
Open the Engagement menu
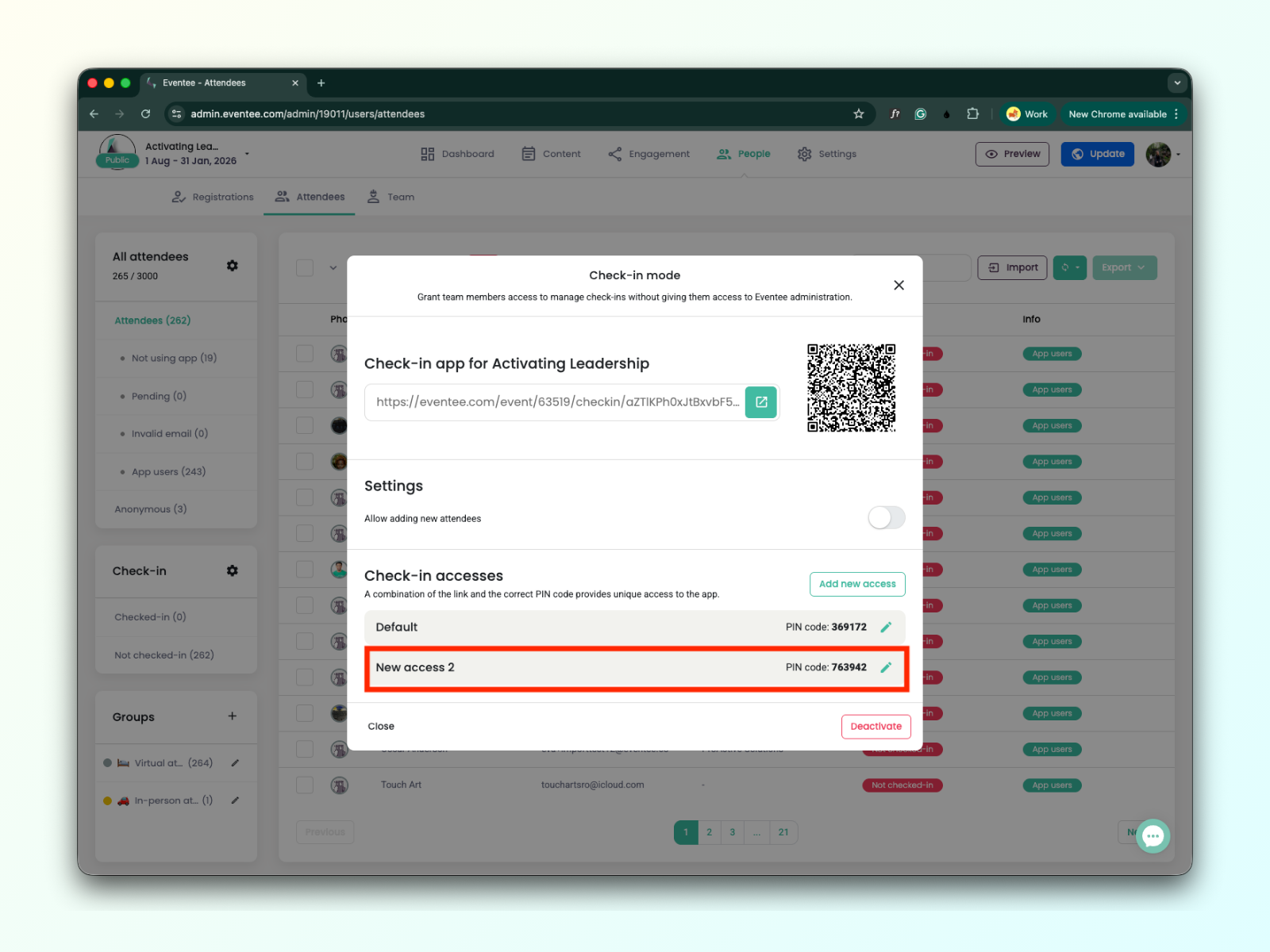point(648,155)
